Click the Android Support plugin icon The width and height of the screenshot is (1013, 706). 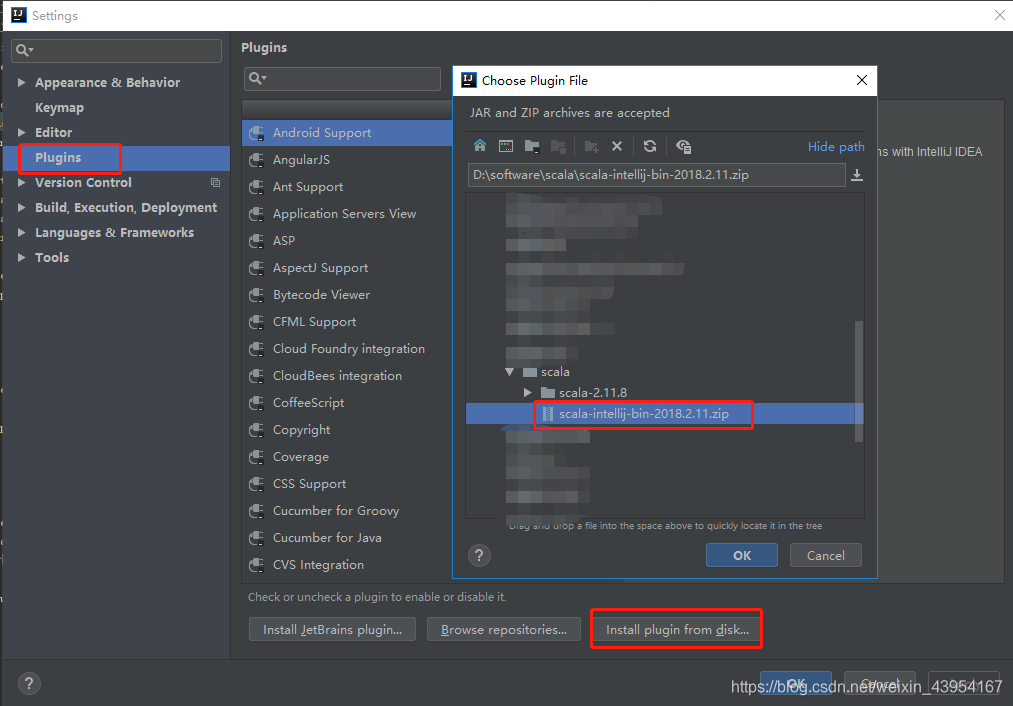[256, 133]
